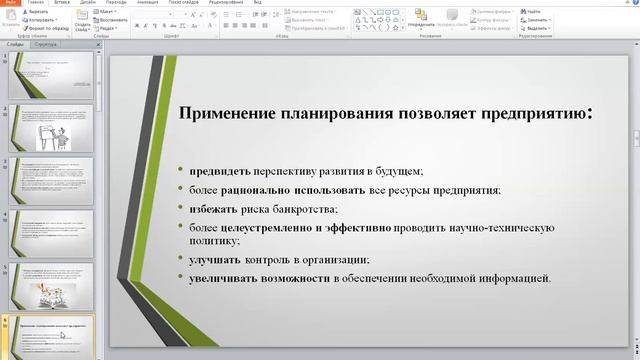Decrease the font size
Screen dimensions: 640x360
201,15
